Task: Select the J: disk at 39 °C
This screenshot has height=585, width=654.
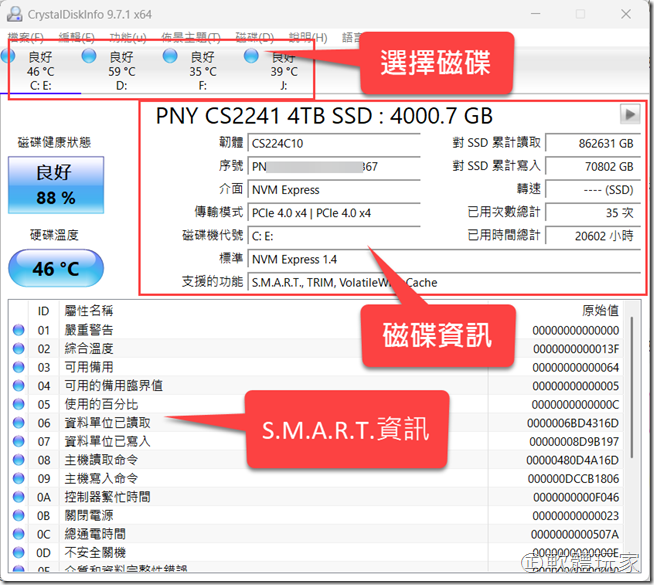Action: [x=251, y=57]
